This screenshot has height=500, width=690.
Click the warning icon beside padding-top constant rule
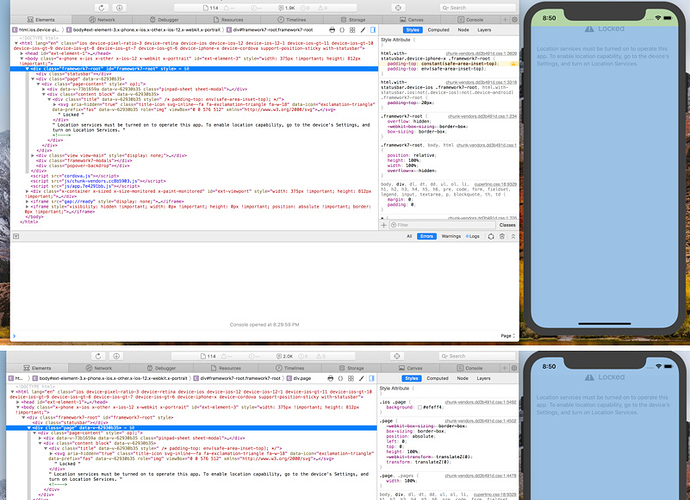513,64
